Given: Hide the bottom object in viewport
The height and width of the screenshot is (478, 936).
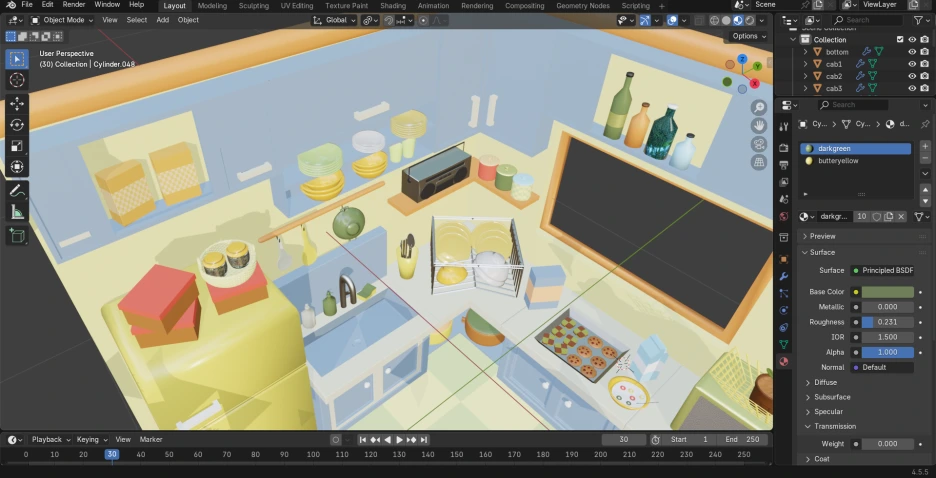Looking at the screenshot, I should (x=912, y=52).
